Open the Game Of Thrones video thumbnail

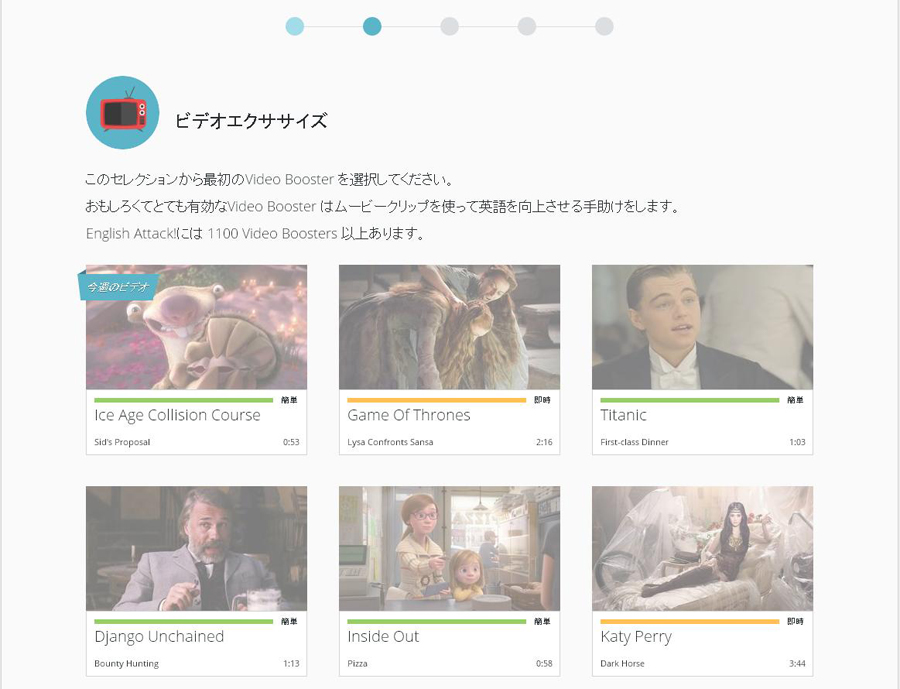point(449,327)
